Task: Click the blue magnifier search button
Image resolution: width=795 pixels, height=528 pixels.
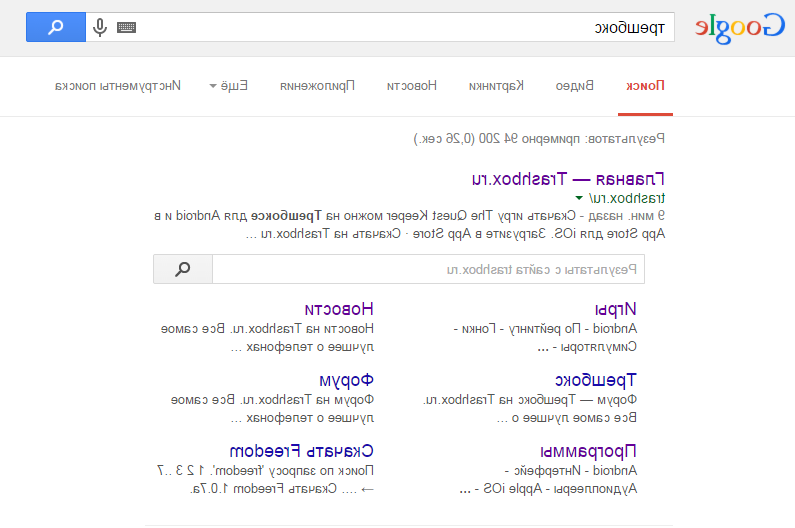Action: click(x=56, y=27)
